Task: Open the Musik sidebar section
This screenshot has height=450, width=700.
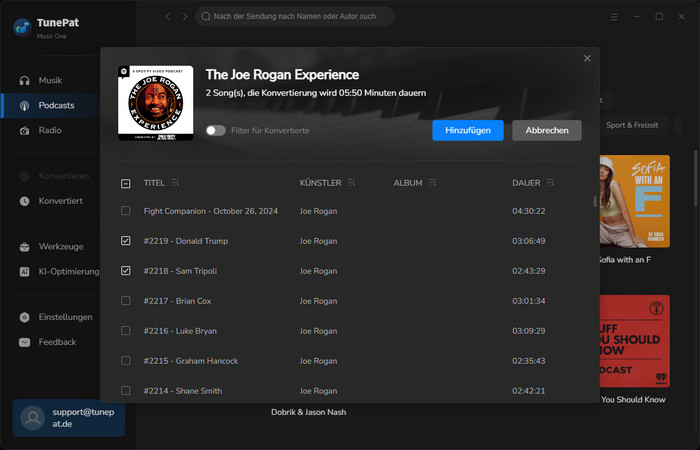Action: 50,81
